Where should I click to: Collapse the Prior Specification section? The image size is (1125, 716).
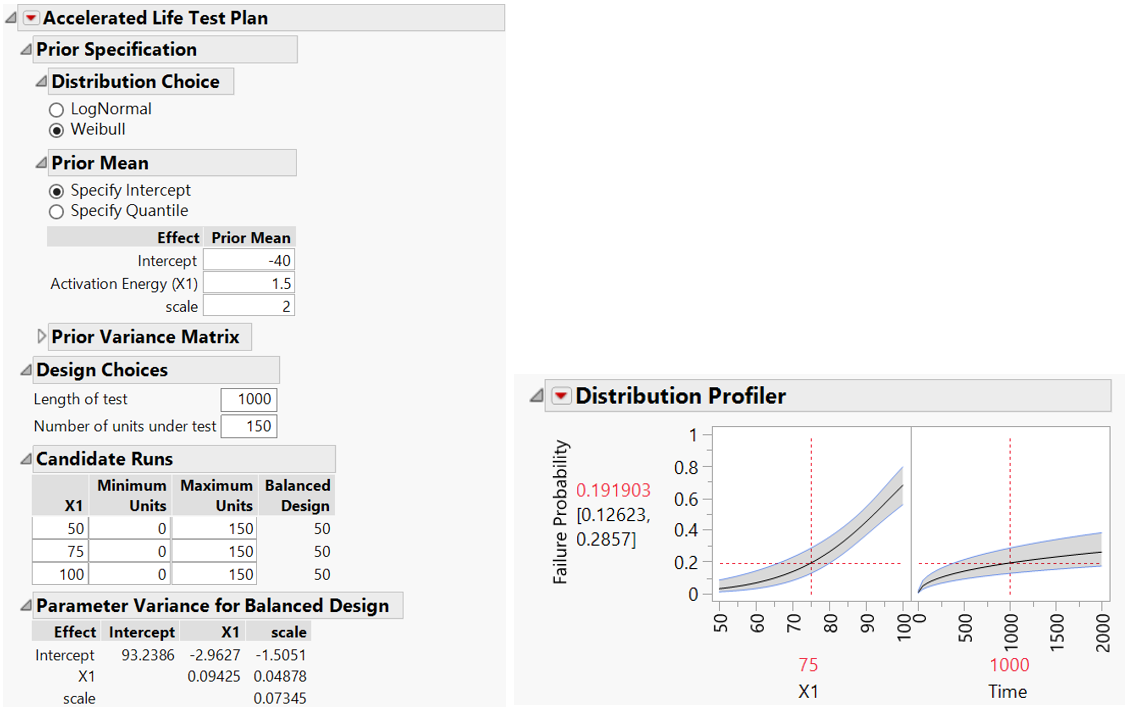click(25, 50)
